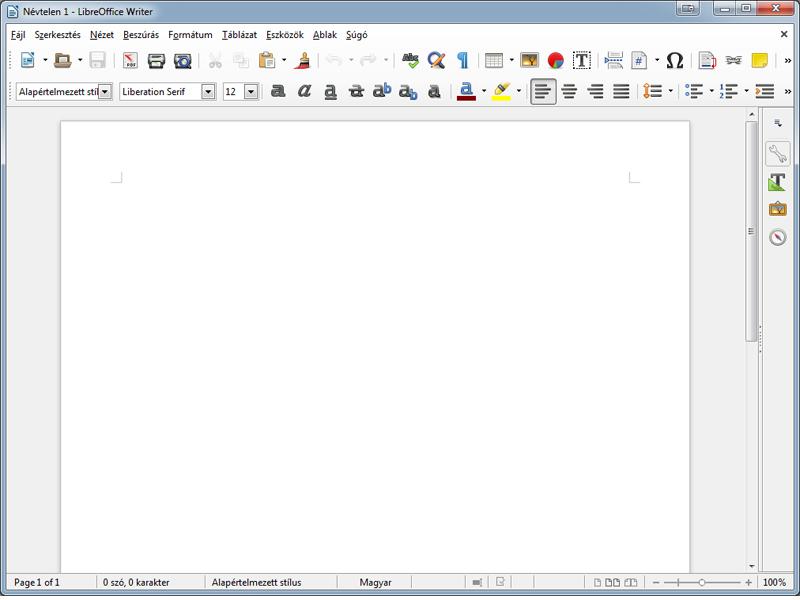This screenshot has width=800, height=600.
Task: Open the line spacing dropdown arrow
Action: 670,91
